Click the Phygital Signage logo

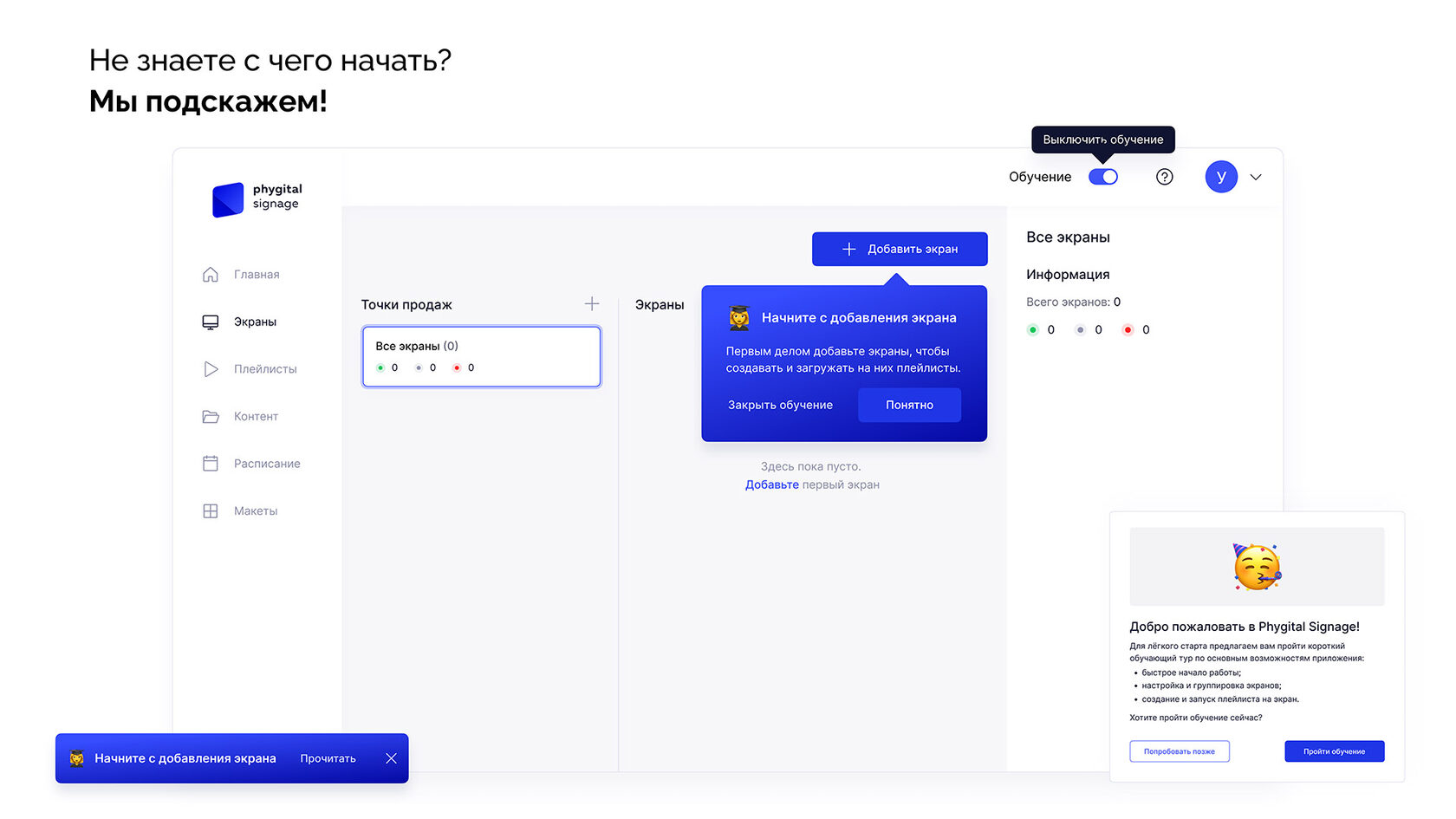(x=257, y=198)
